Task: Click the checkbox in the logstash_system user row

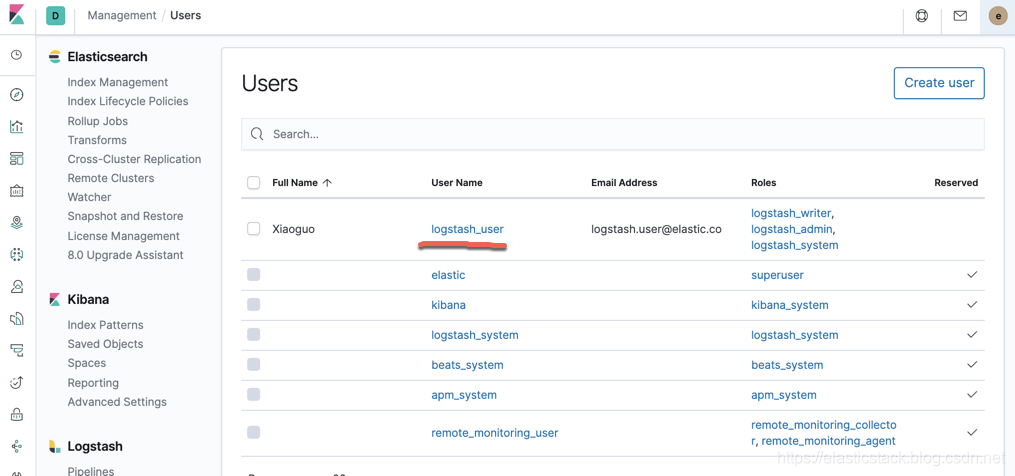Action: pyautogui.click(x=254, y=335)
